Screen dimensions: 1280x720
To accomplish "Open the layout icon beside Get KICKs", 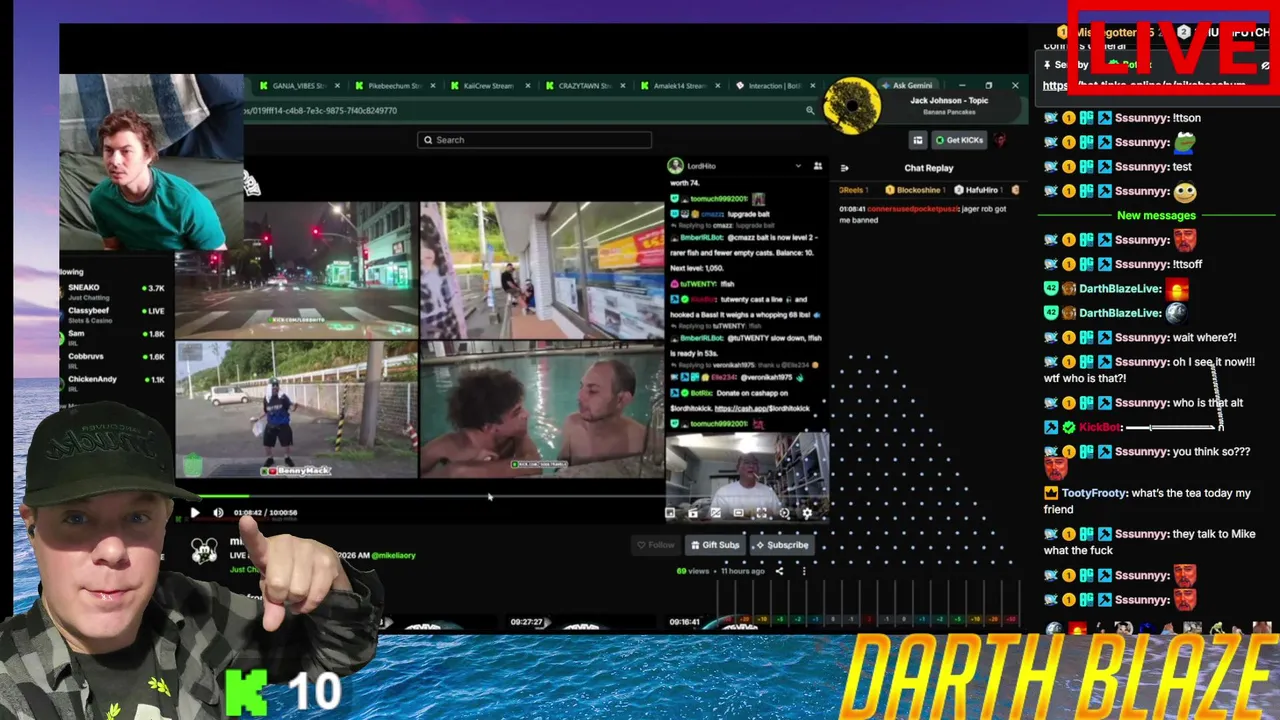I will click(x=917, y=140).
